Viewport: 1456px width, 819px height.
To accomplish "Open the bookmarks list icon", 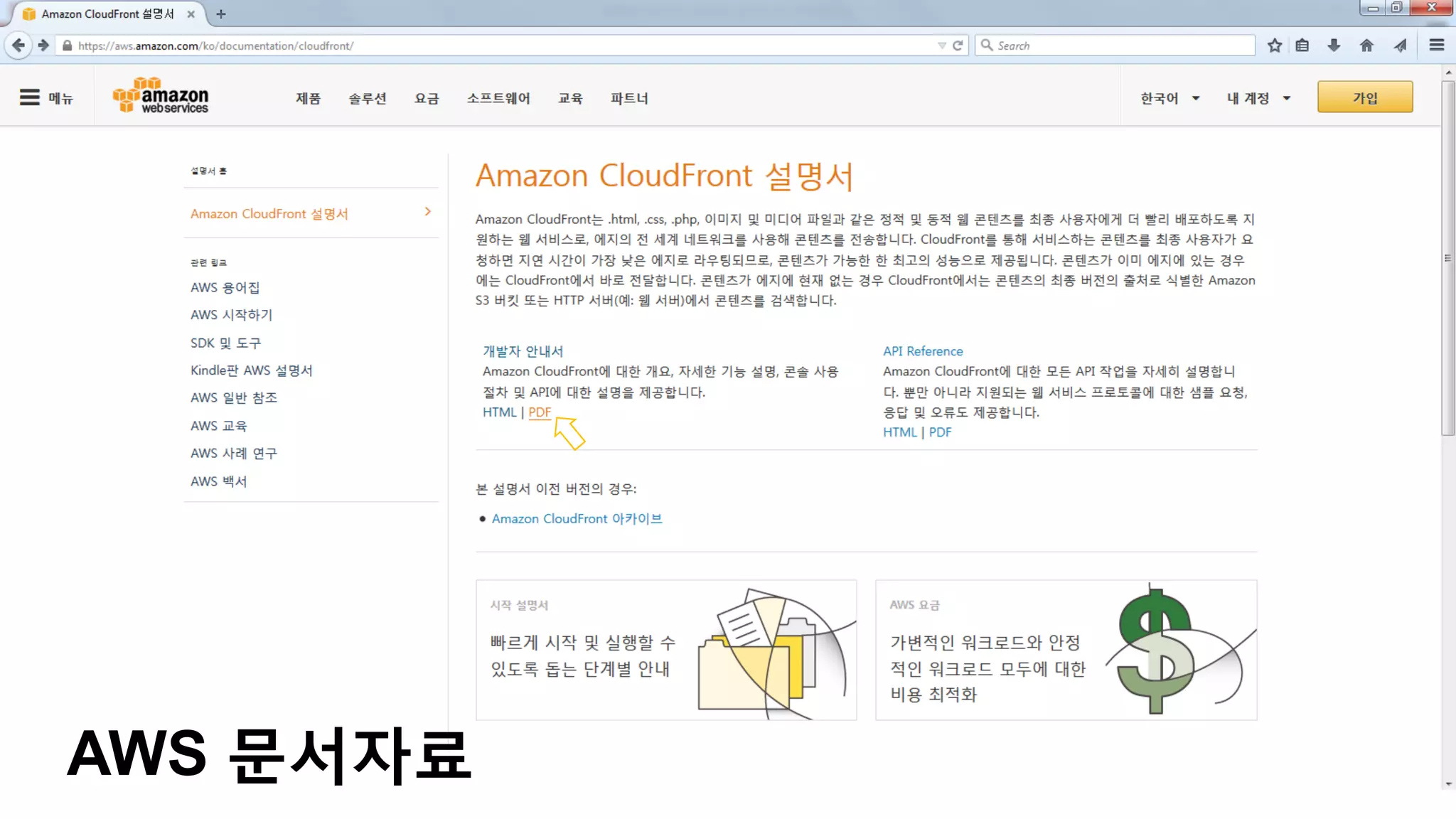I will [x=1302, y=45].
